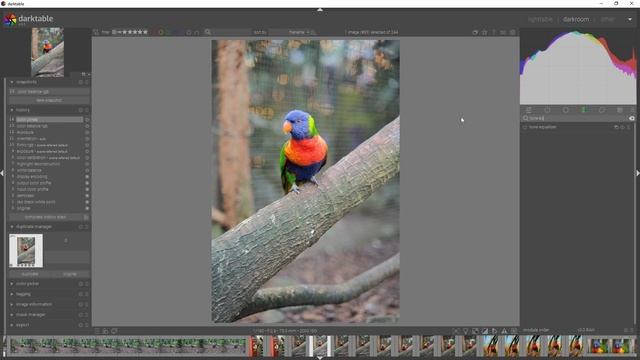The height and width of the screenshot is (360, 640).
Task: Open the effect modules group tab
Action: [x=620, y=110]
